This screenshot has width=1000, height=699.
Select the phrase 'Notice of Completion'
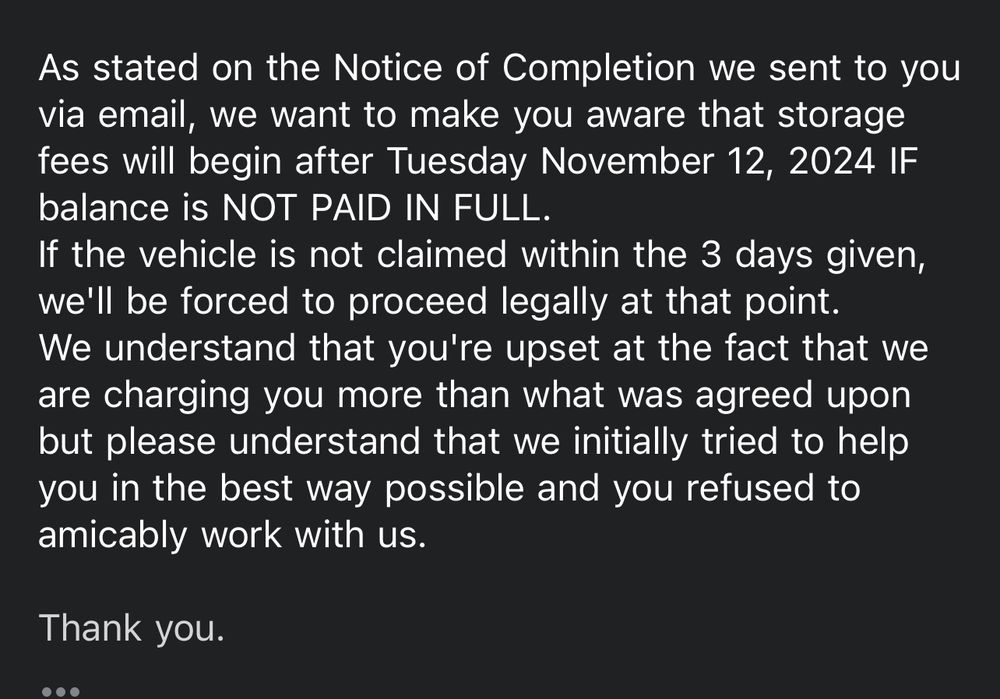click(x=513, y=68)
